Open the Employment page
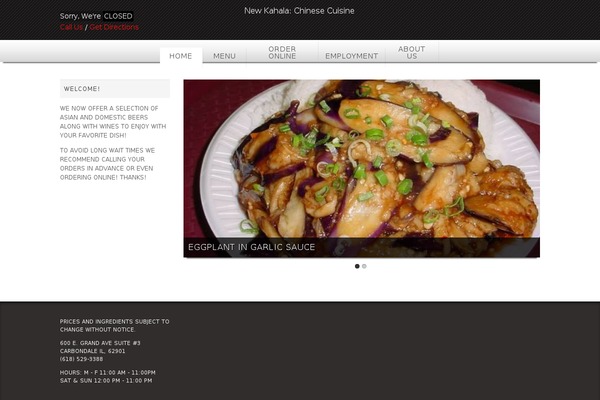 [352, 56]
